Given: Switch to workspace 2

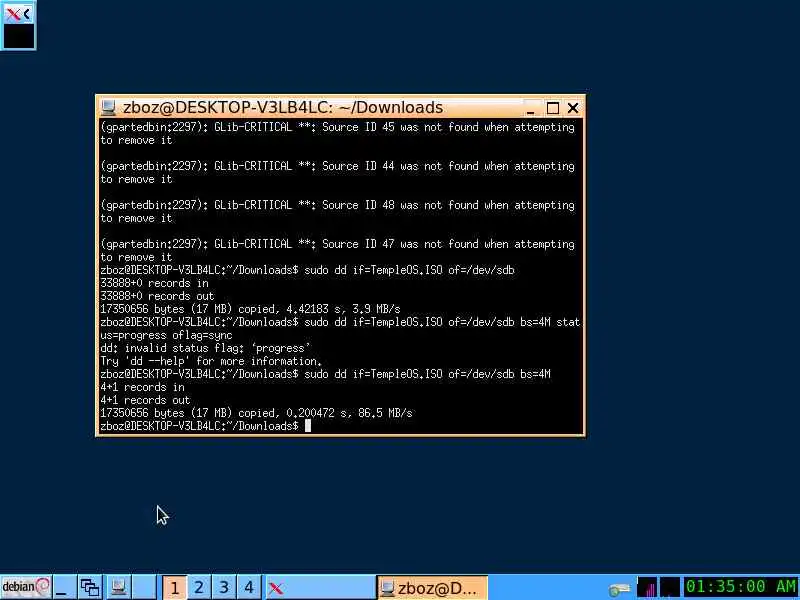Looking at the screenshot, I should click(199, 587).
